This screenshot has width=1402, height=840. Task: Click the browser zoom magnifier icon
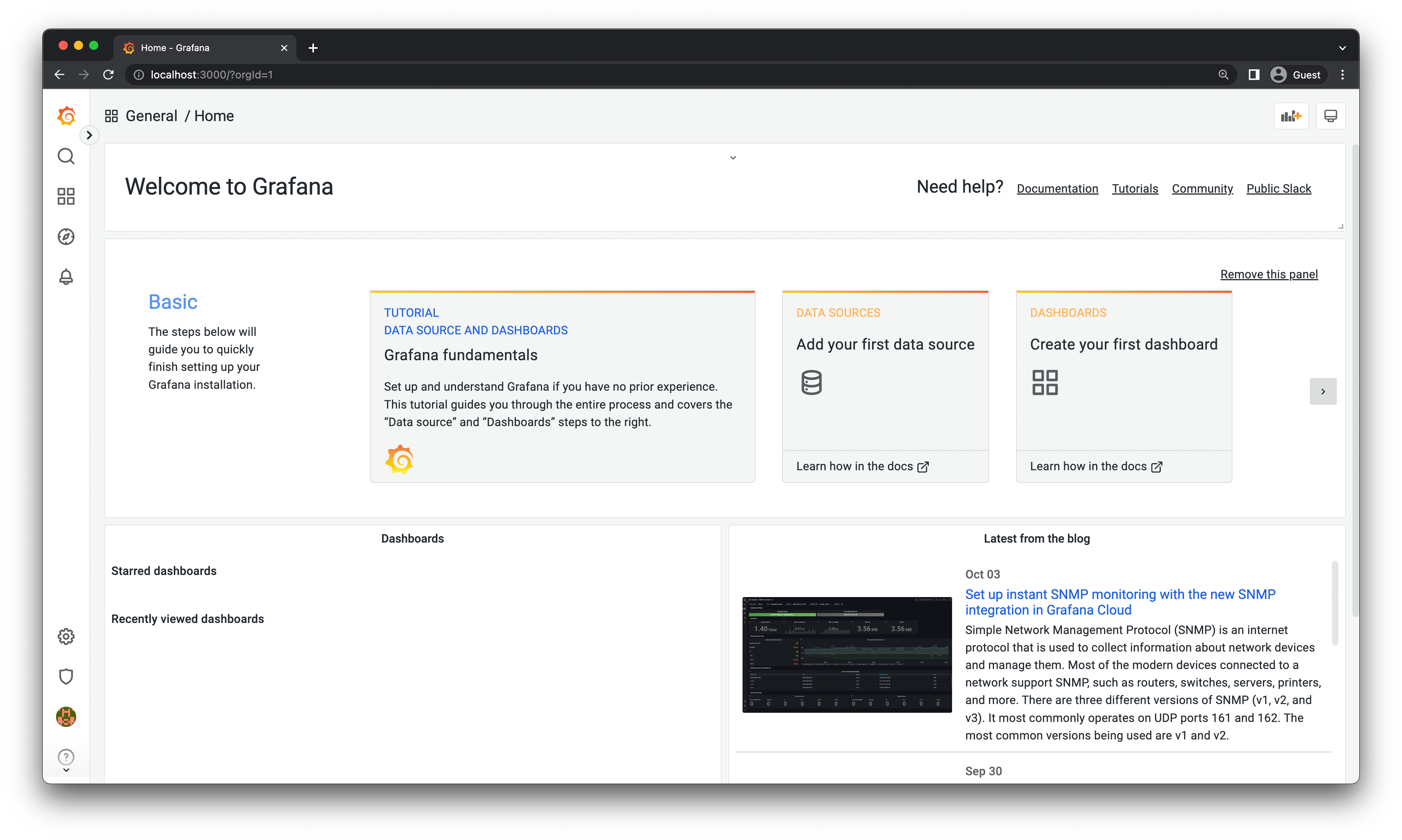coord(1223,75)
